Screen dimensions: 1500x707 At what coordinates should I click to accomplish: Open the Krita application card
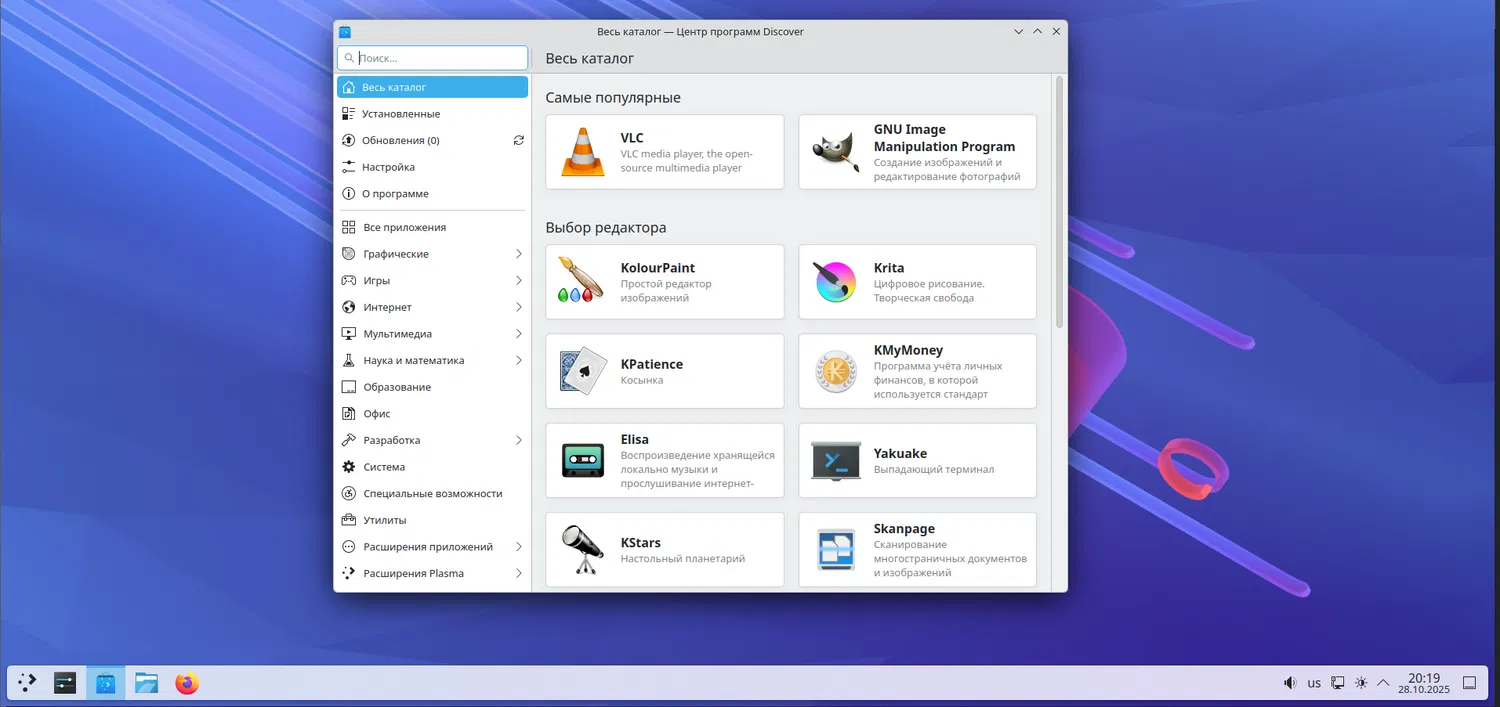click(918, 282)
